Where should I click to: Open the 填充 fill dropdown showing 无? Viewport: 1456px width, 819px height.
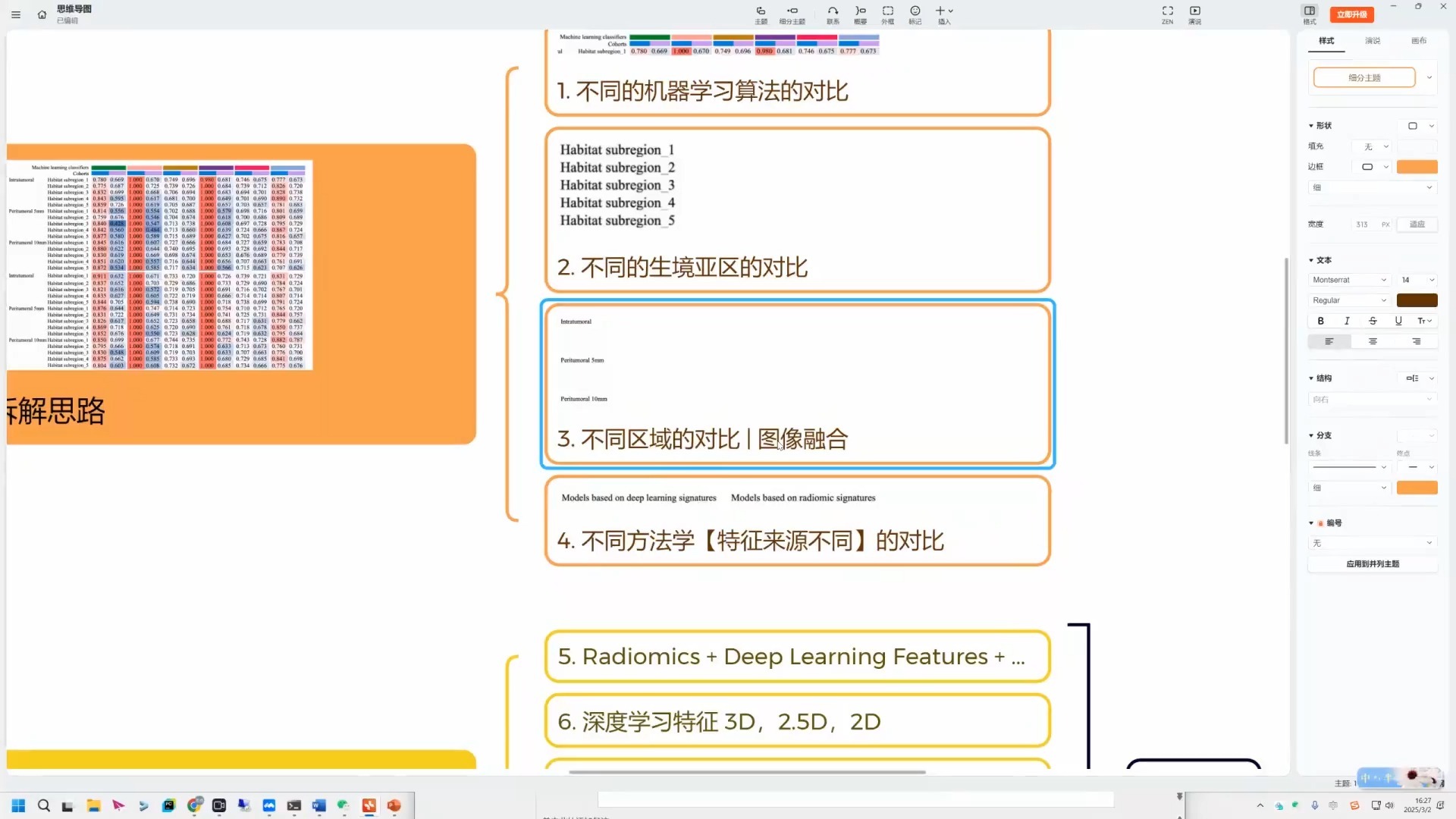[1373, 146]
